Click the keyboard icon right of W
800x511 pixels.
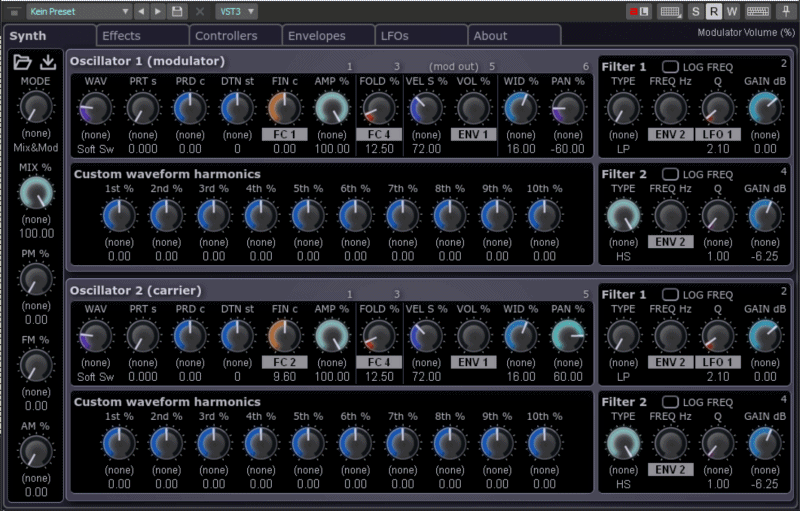coord(758,11)
